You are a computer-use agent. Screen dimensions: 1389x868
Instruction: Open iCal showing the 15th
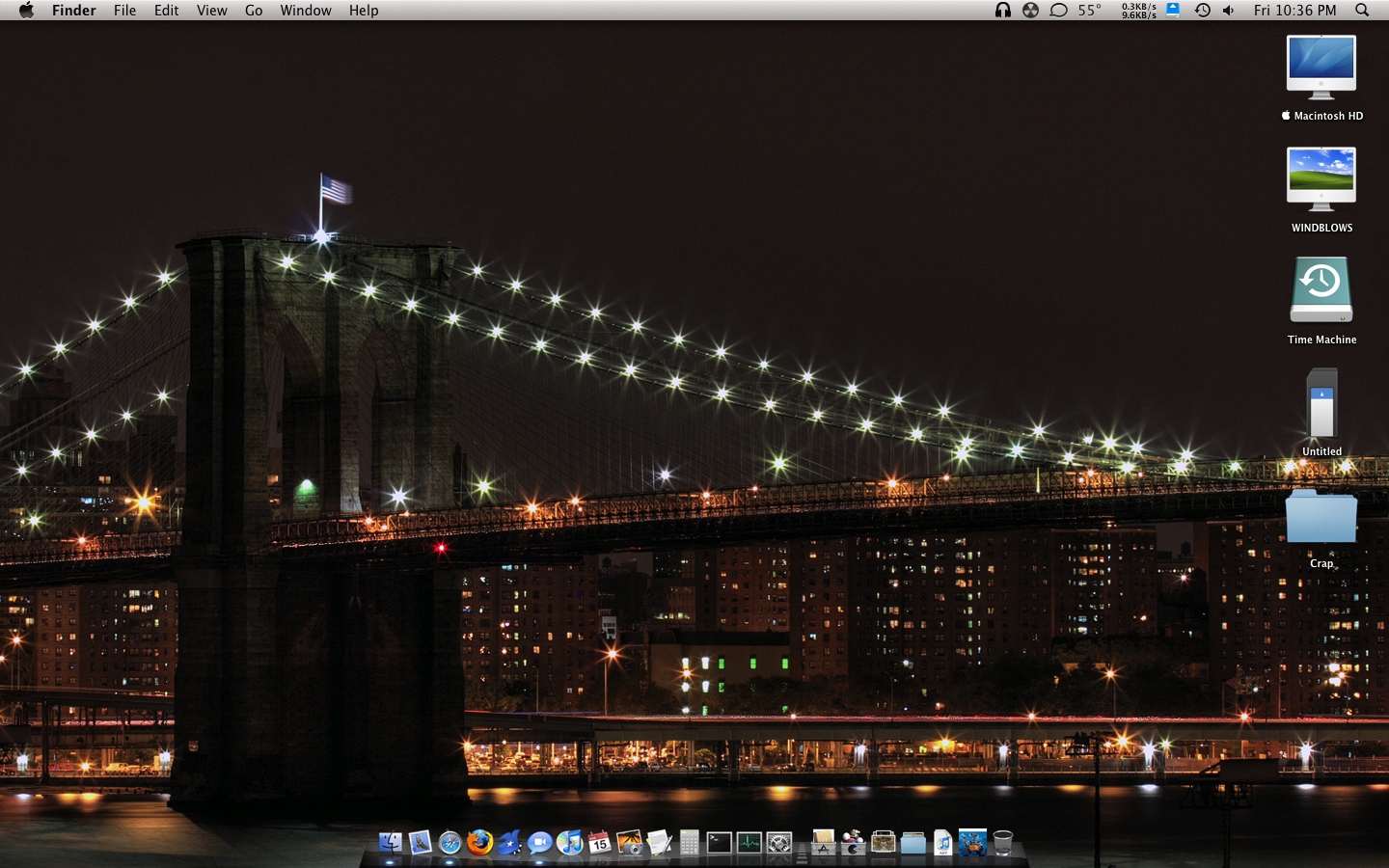598,844
